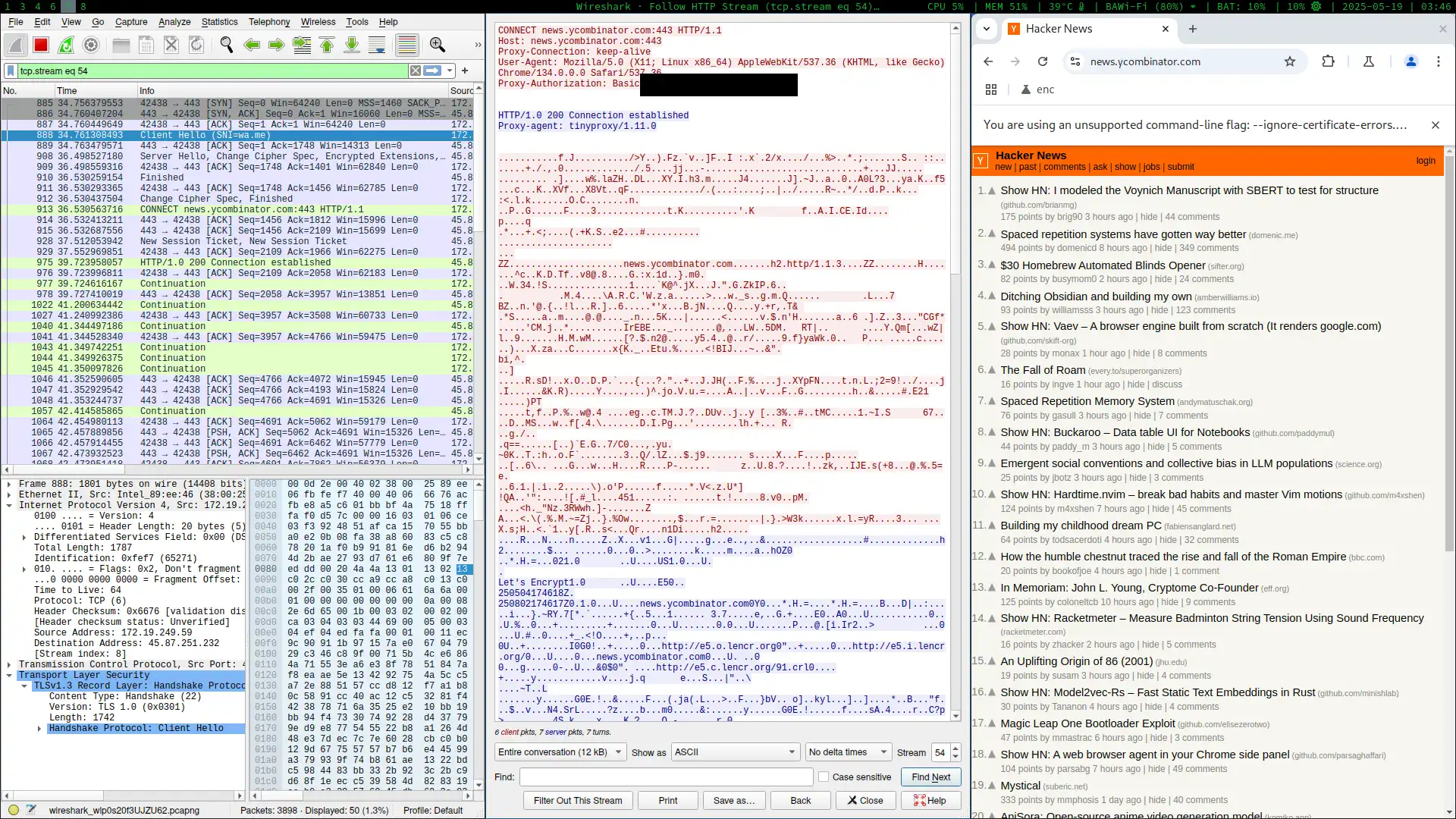Clear the display filter field
The height and width of the screenshot is (819, 1456).
[416, 71]
